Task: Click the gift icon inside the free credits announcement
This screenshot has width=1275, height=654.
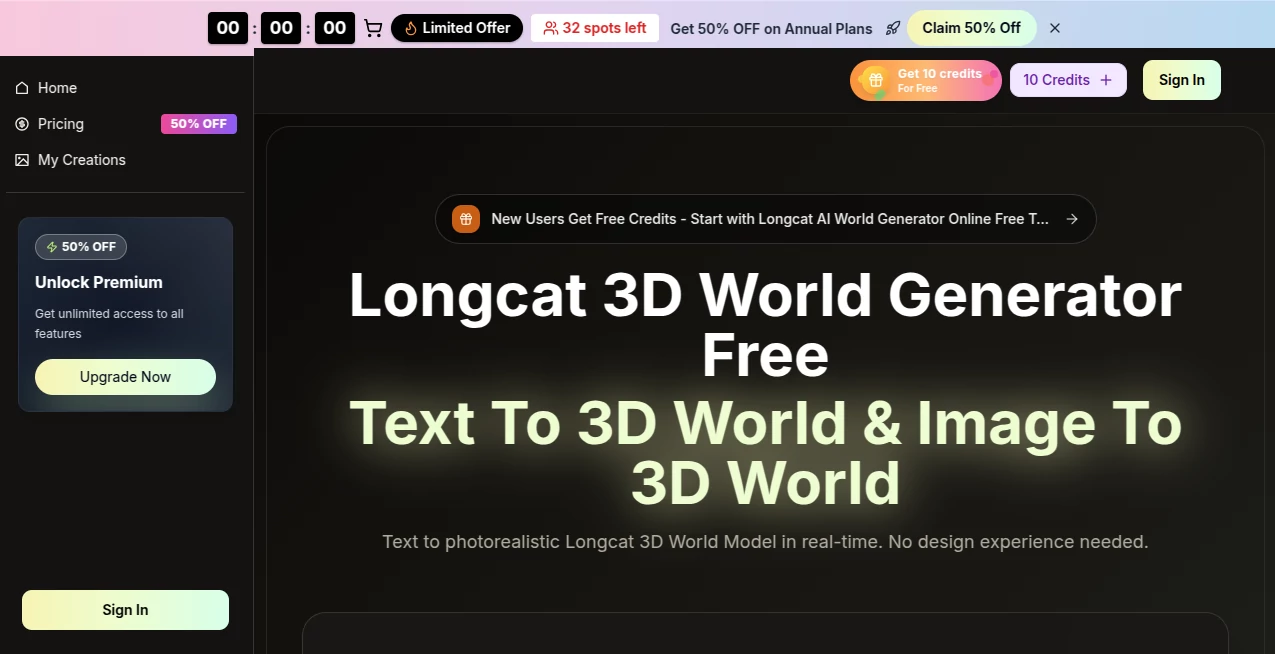Action: [465, 218]
